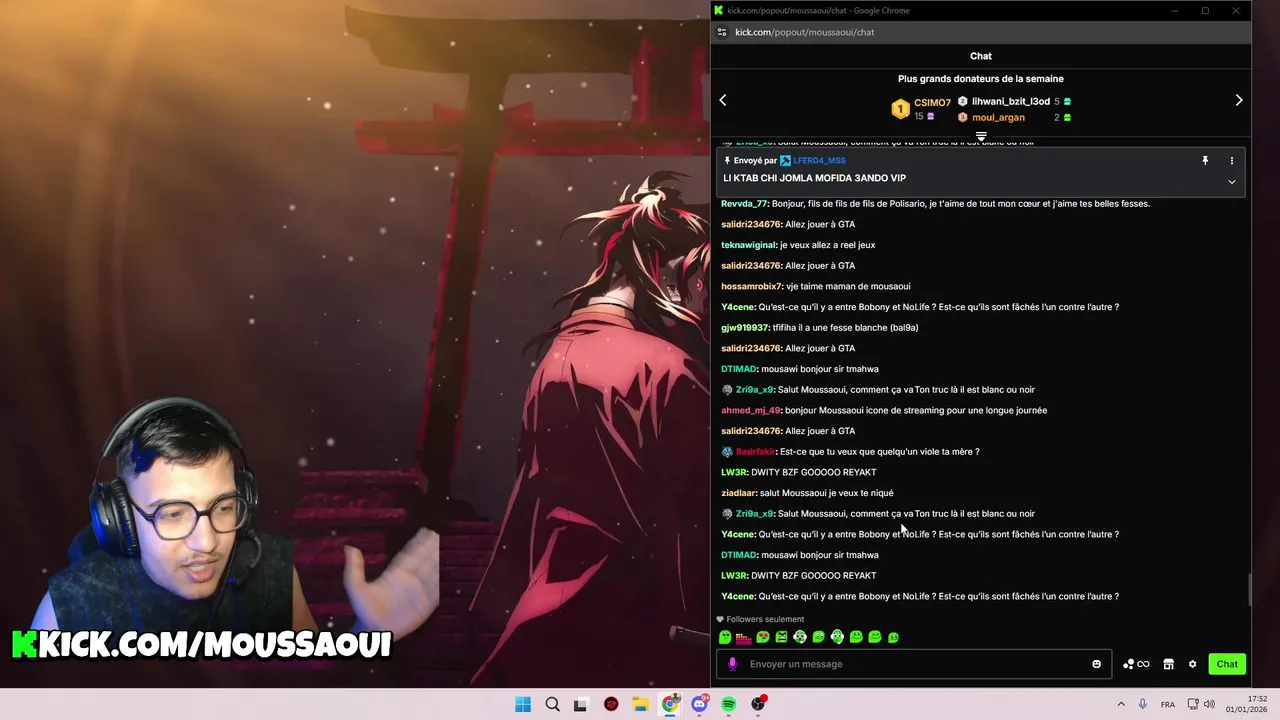Open username gjw919937 in chat
Image resolution: width=1280 pixels, height=720 pixels.
tap(744, 328)
